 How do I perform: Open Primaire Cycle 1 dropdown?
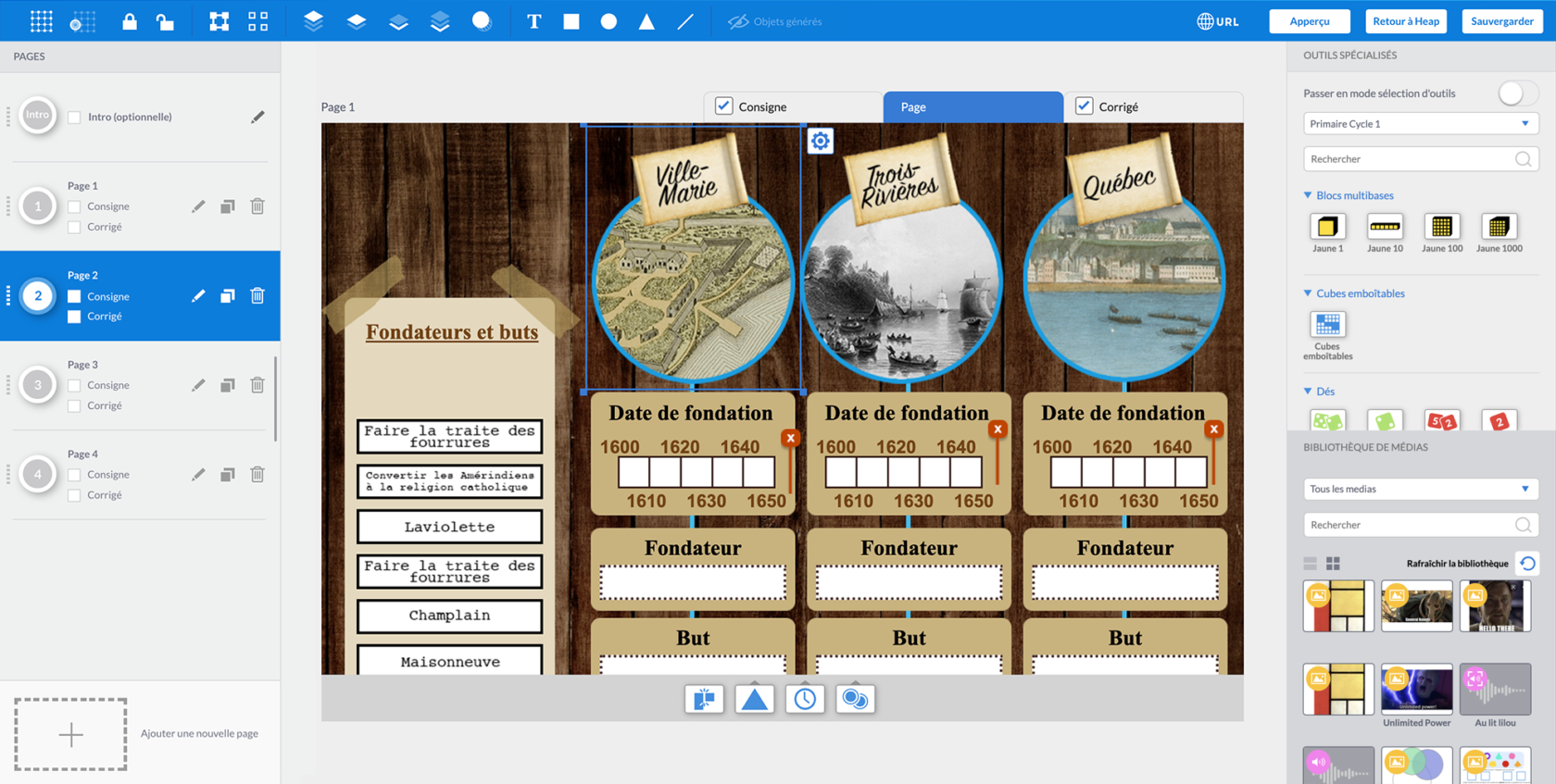coord(1420,124)
